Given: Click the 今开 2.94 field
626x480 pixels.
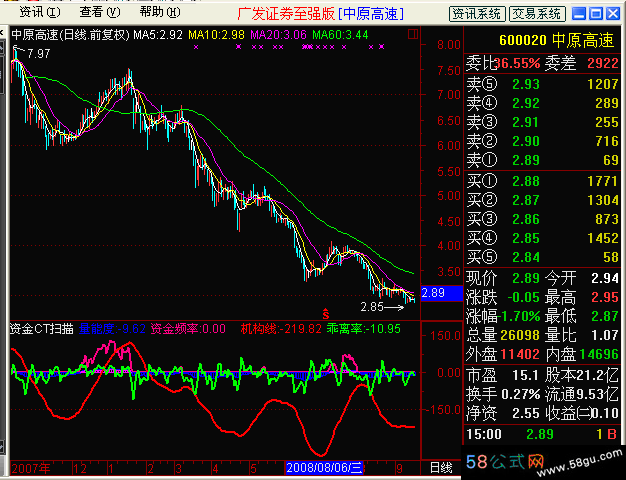Looking at the screenshot, I should [x=582, y=278].
